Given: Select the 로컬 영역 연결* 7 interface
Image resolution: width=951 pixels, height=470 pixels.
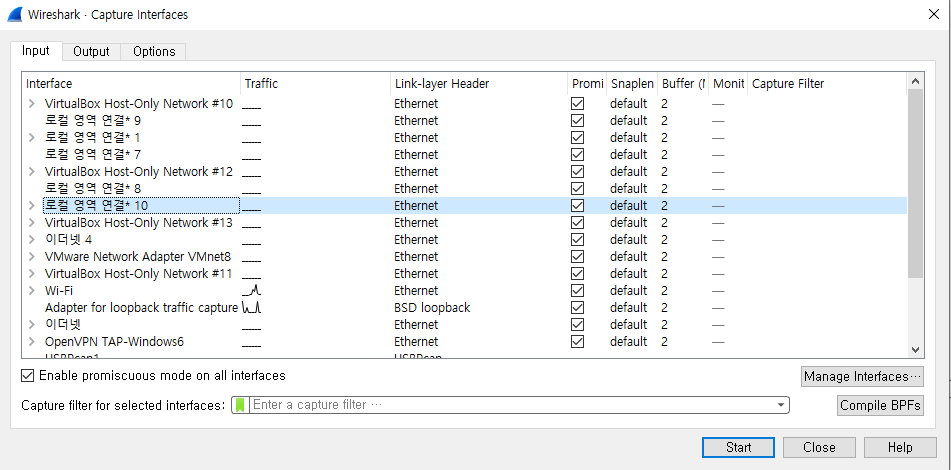Looking at the screenshot, I should click(93, 155).
